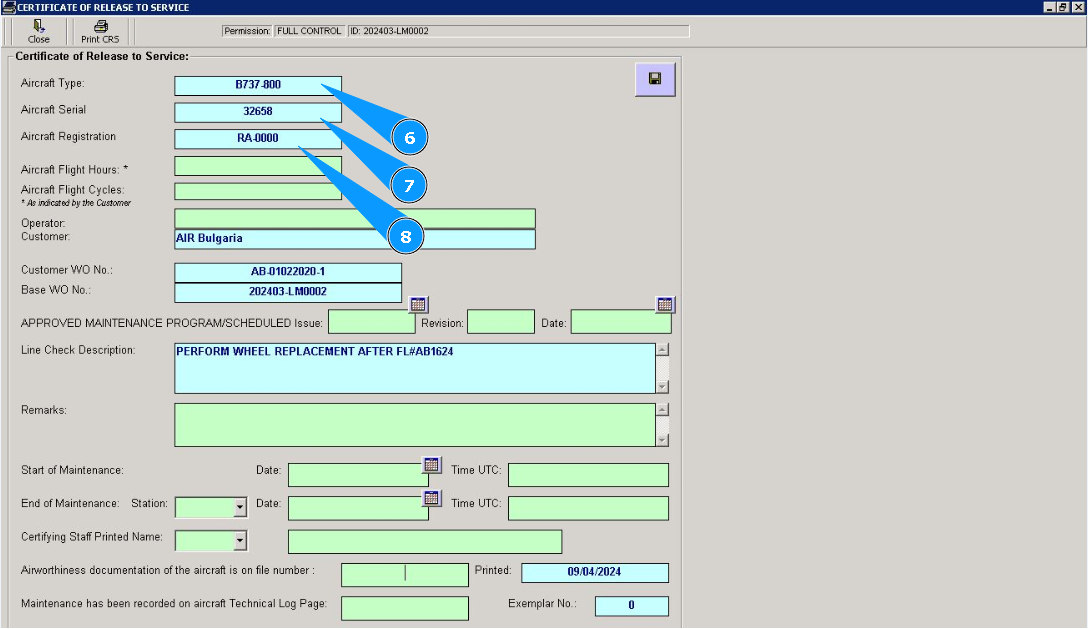Expand the Certifying Staff Printed Name dropdown
Image resolution: width=1088 pixels, height=629 pixels.
[239, 540]
